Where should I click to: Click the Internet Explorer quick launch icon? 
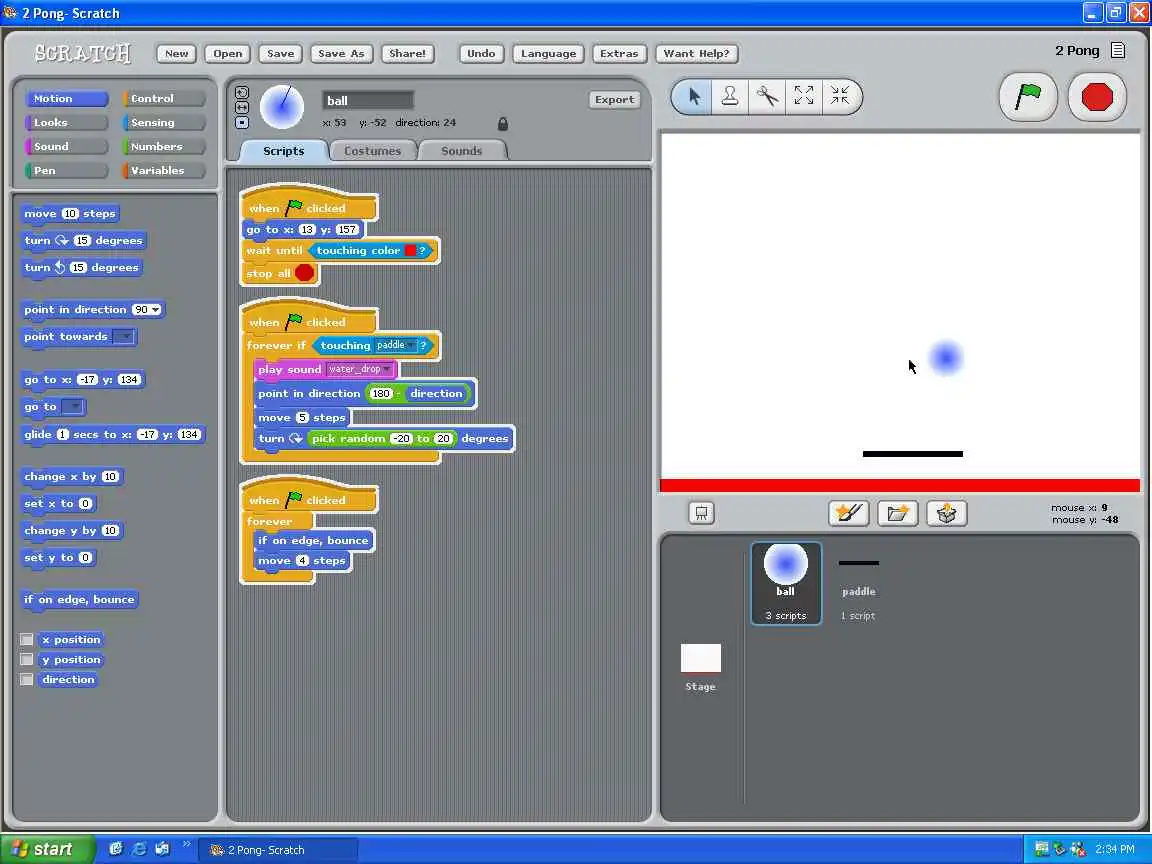click(139, 849)
